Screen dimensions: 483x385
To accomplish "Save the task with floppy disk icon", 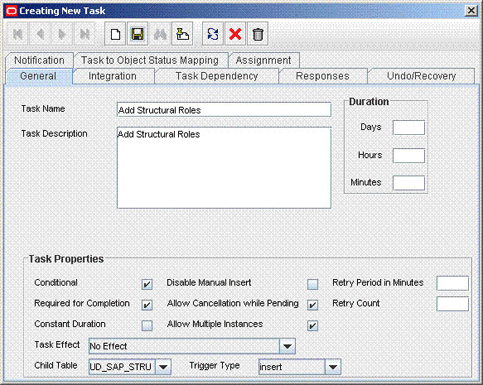I will (137, 34).
